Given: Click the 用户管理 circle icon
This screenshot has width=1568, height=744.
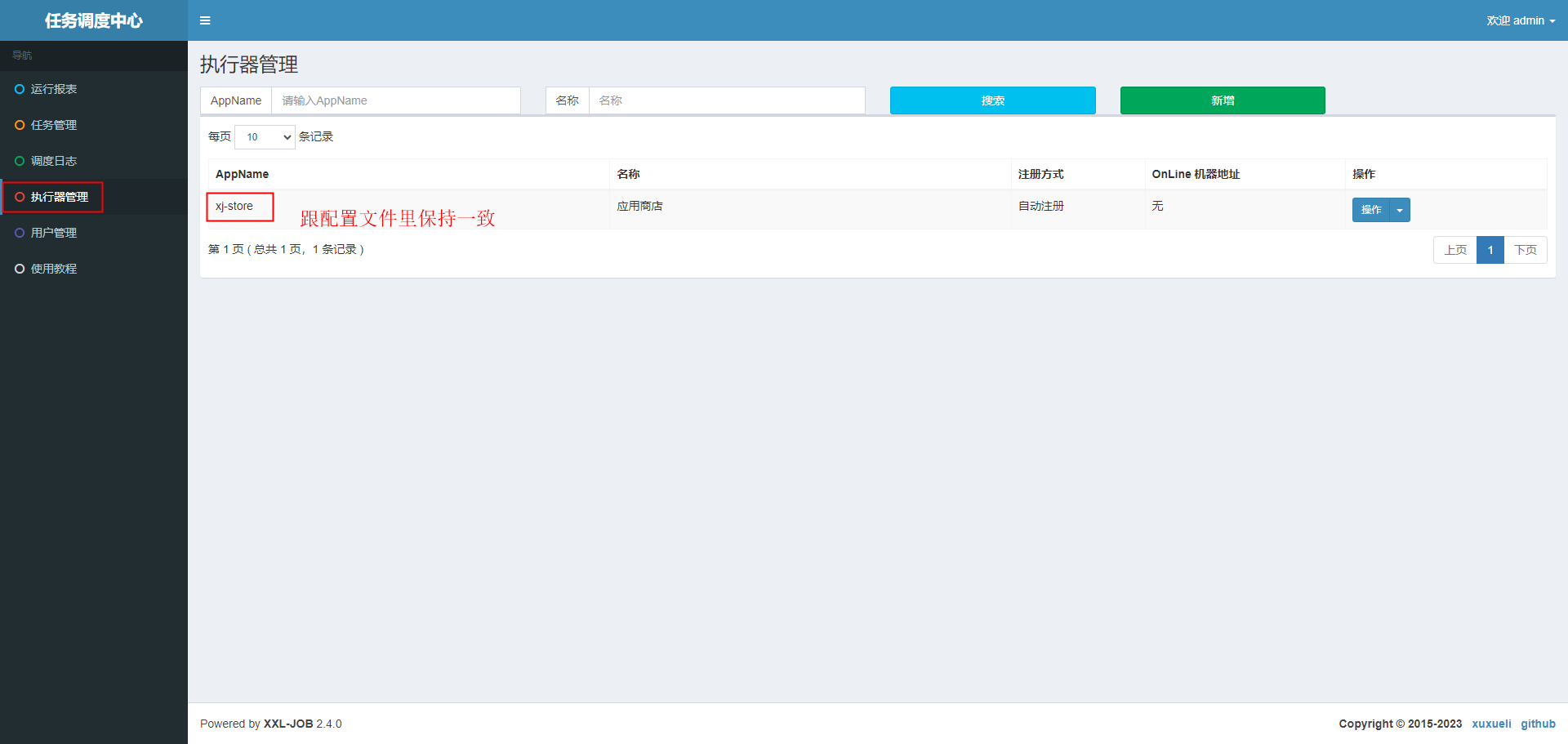Looking at the screenshot, I should coord(20,233).
